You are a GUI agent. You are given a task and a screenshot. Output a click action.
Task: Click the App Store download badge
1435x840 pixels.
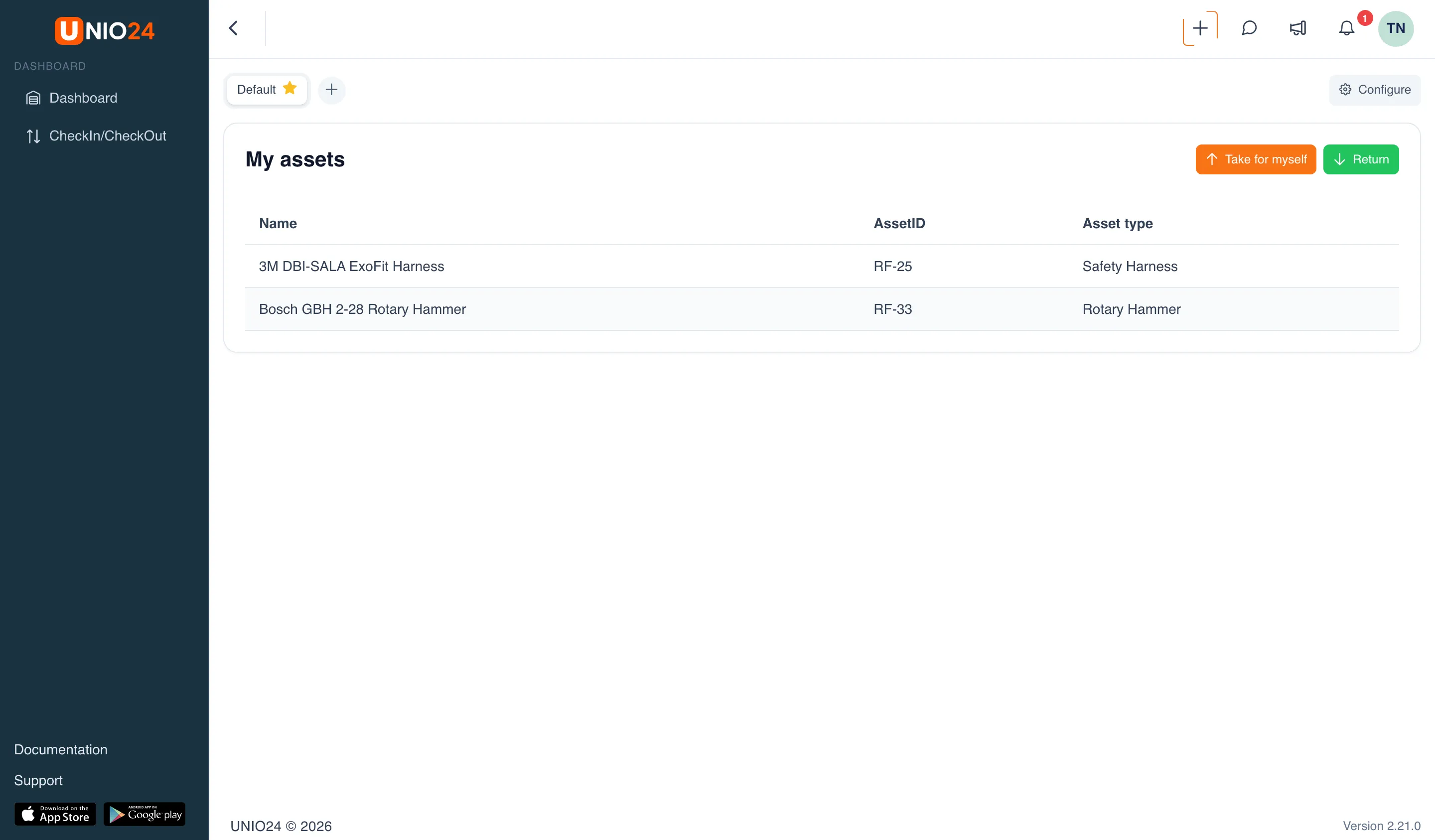tap(55, 815)
